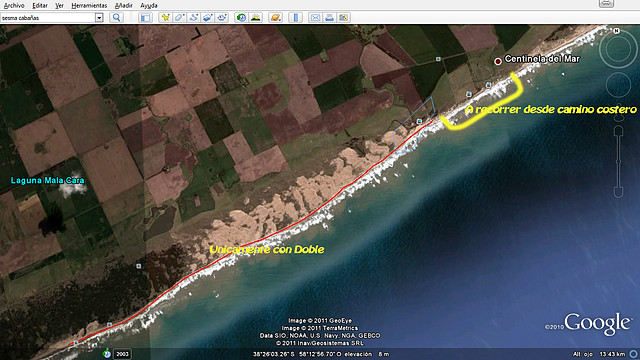This screenshot has width=640, height=360.
Task: Click the Centinela del Mar placemark
Action: (498, 61)
